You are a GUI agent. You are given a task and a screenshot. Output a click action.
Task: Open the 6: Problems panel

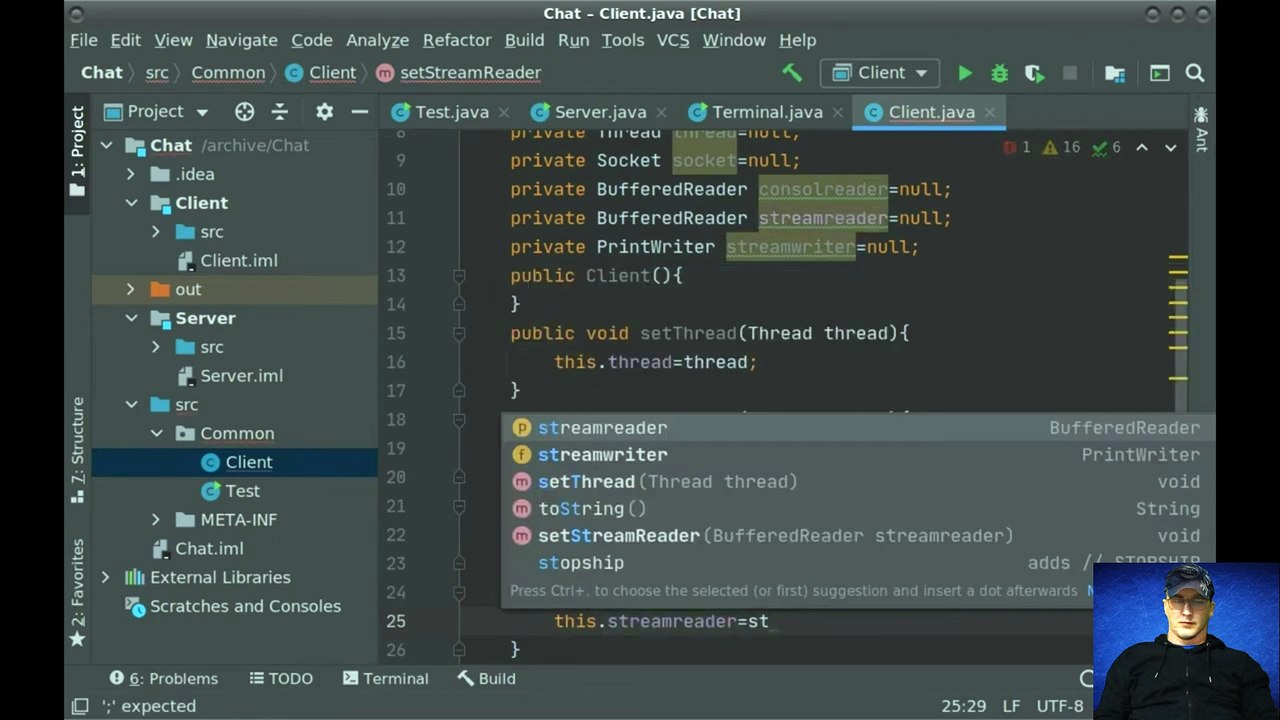(x=164, y=678)
